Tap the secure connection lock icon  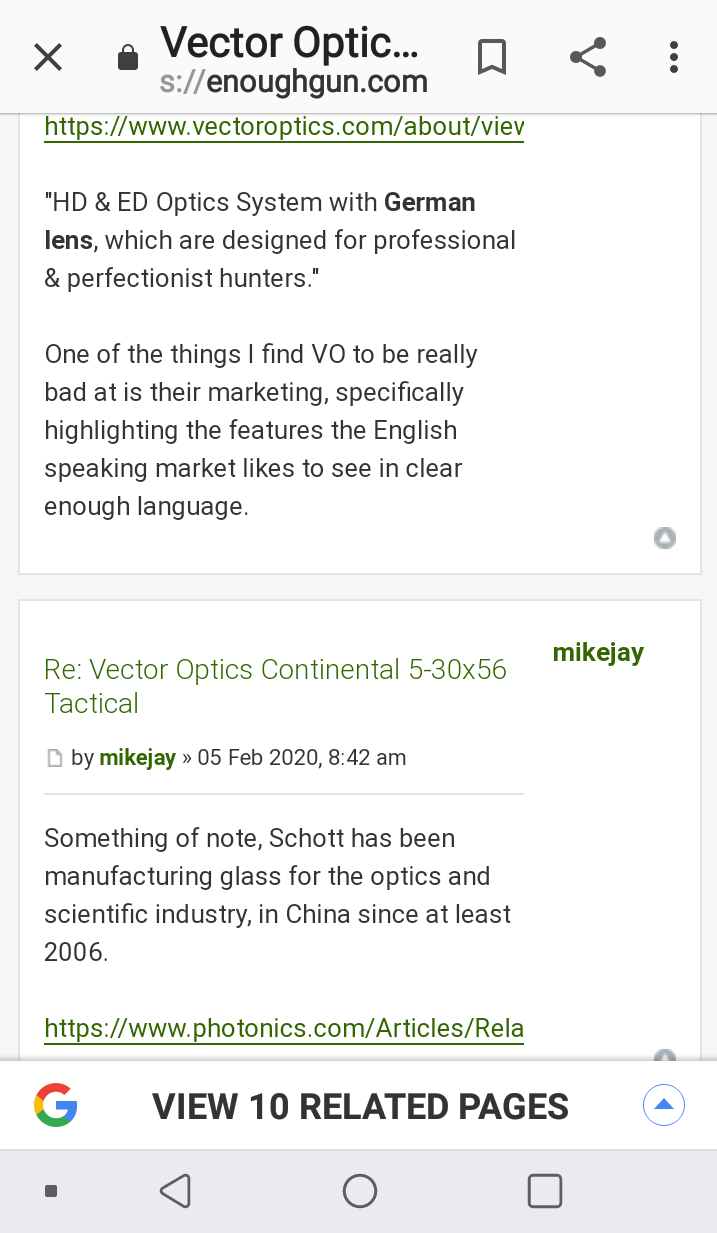tap(128, 59)
